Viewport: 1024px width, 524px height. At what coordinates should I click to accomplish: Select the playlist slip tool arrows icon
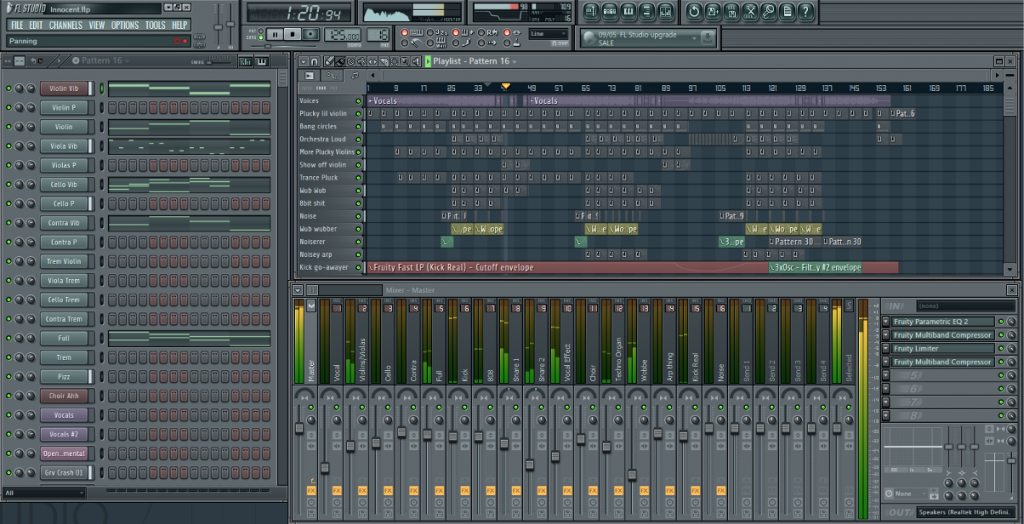372,61
